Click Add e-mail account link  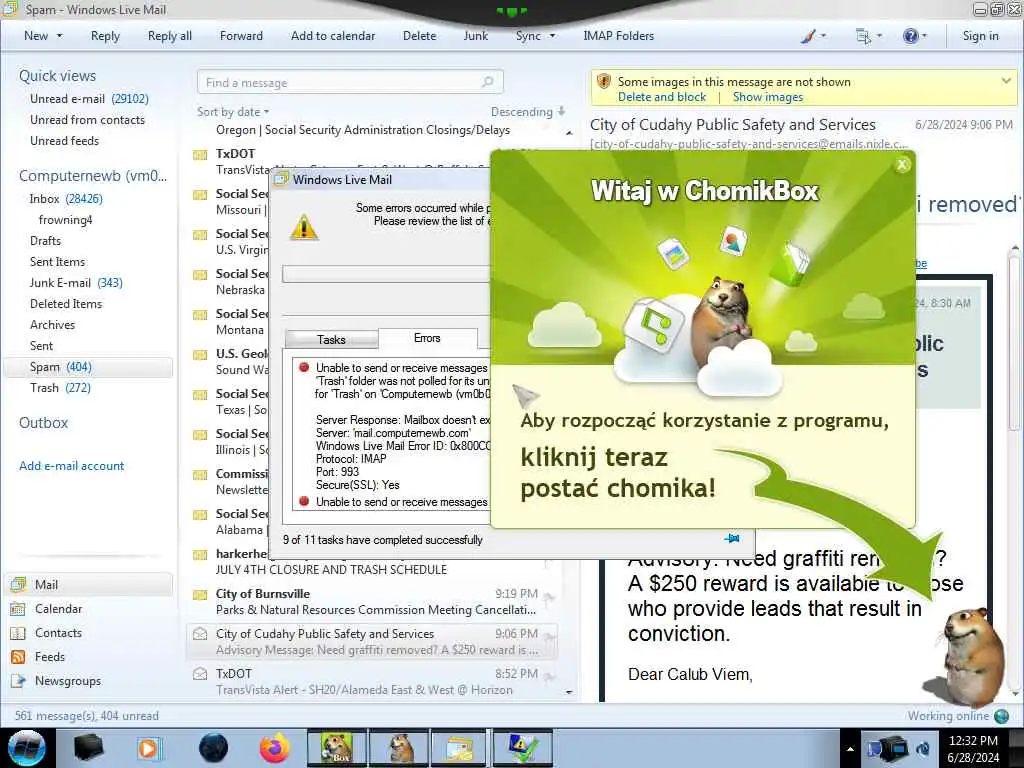click(x=71, y=466)
